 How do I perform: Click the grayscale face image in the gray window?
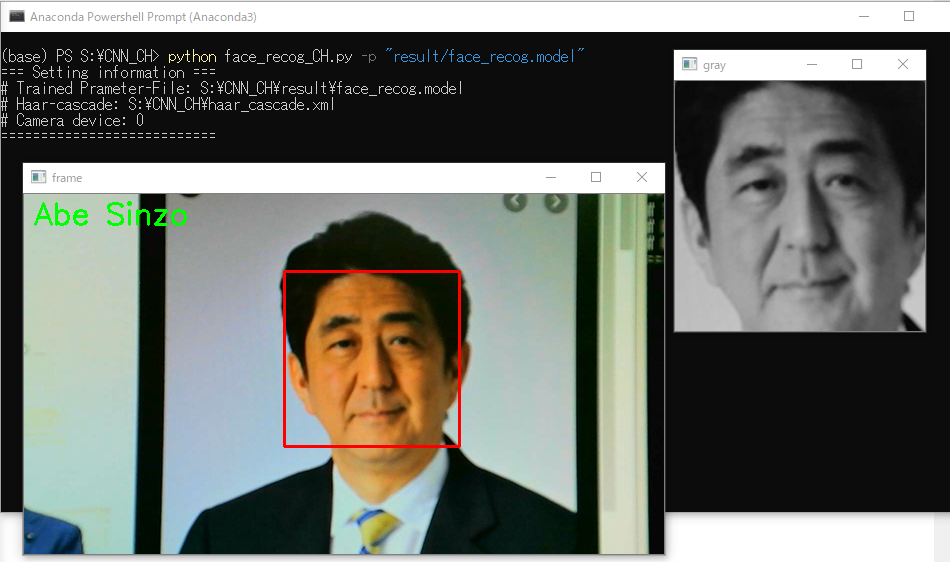click(800, 206)
